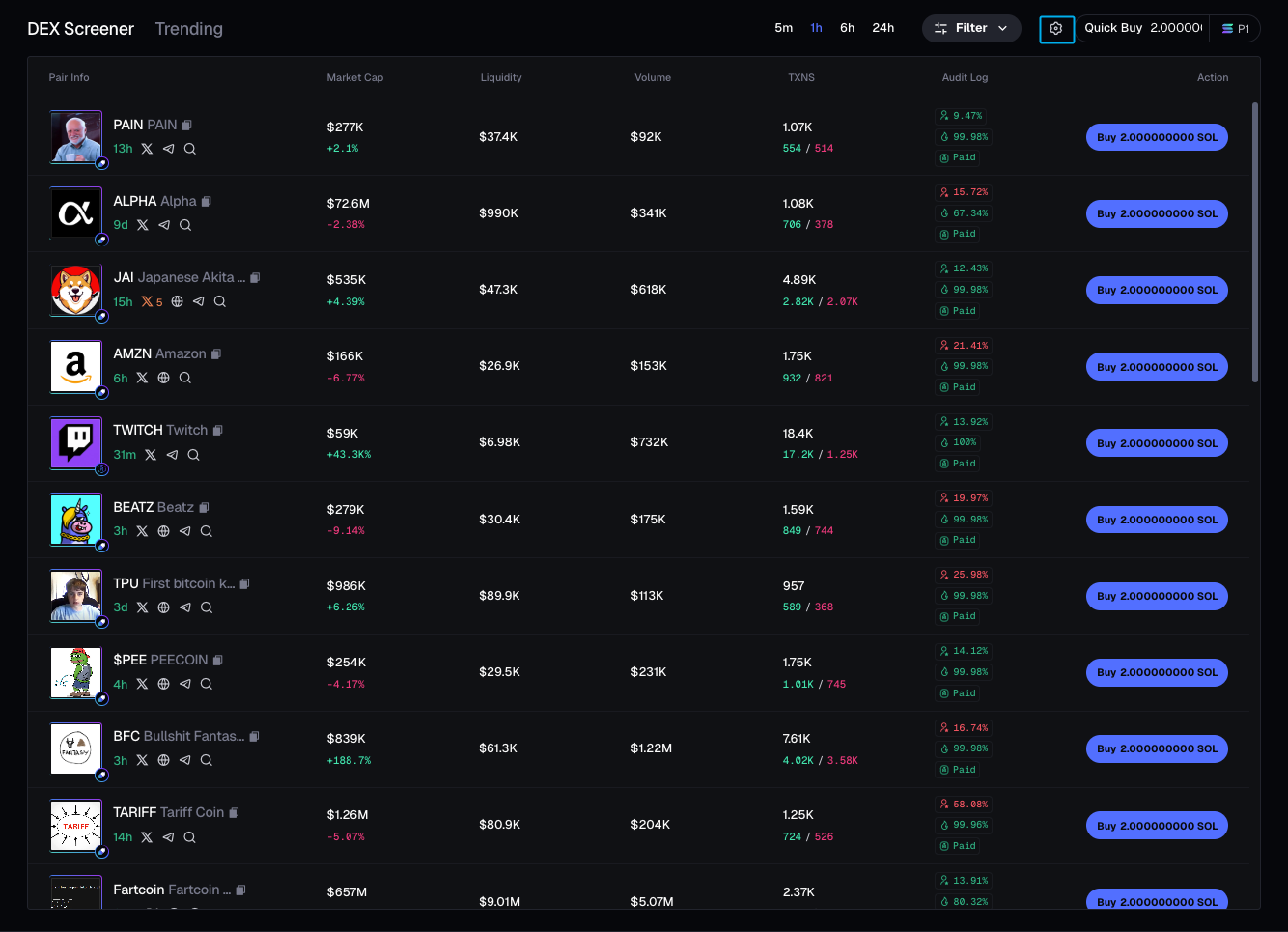Click the Quick Buy amount input field
The image size is (1288, 932).
click(x=1175, y=28)
